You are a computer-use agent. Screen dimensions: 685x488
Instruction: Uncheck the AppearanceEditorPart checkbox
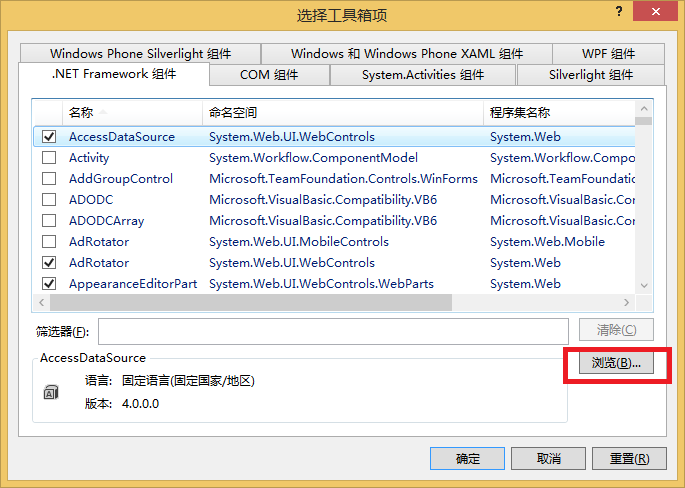click(49, 284)
